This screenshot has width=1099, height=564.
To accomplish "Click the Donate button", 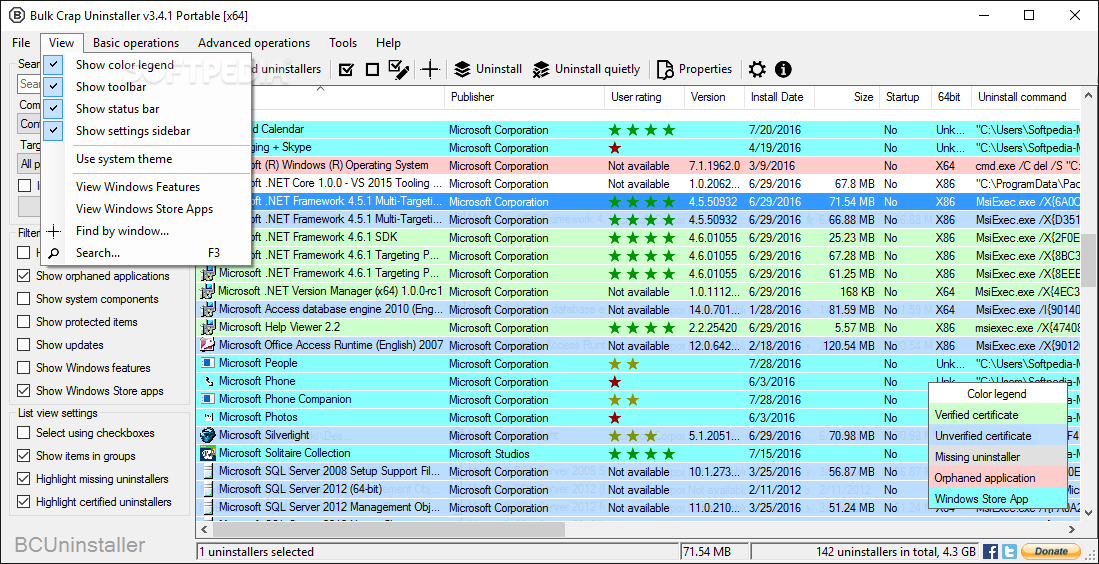I will pyautogui.click(x=1049, y=551).
